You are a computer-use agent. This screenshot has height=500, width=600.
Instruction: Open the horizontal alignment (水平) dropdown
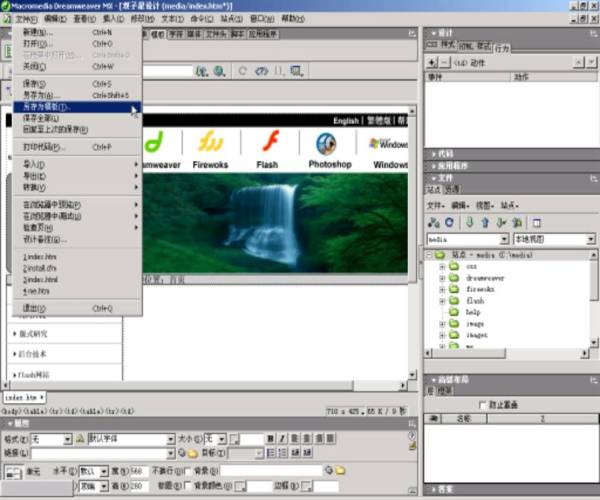[104, 471]
